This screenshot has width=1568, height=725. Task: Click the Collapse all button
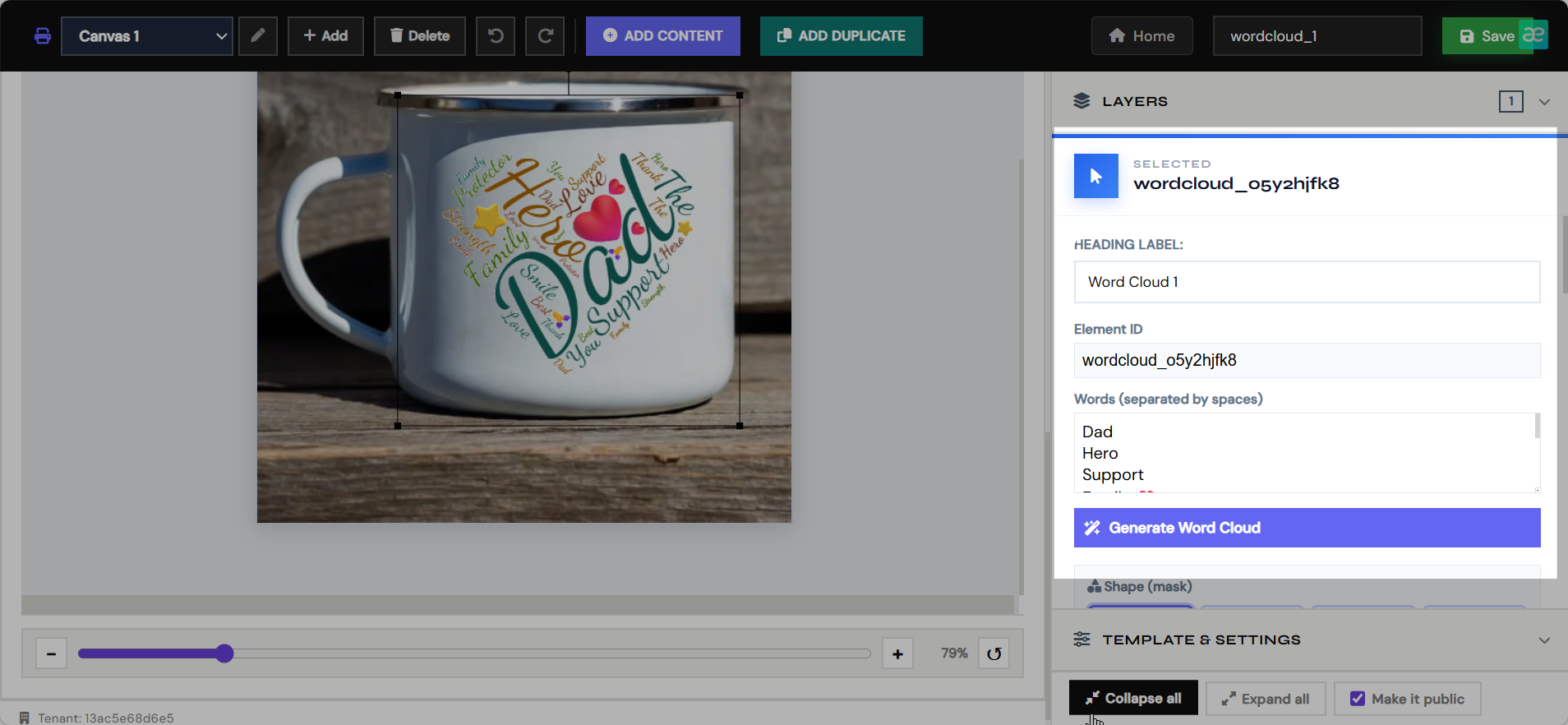click(1133, 699)
